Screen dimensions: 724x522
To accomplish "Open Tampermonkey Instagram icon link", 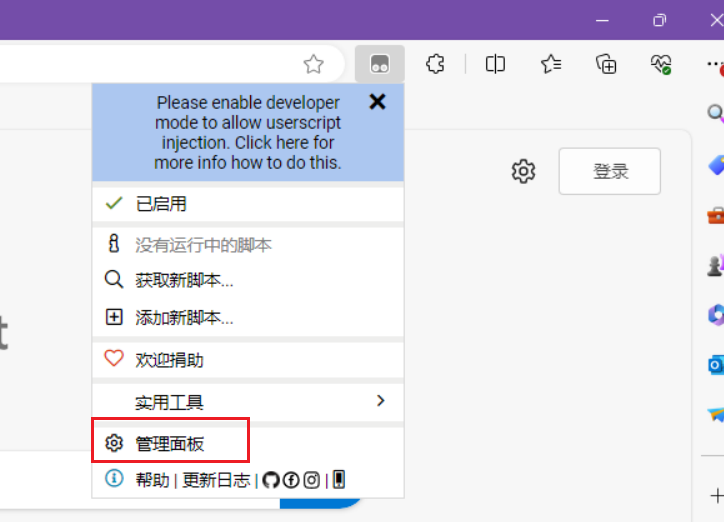I will click(x=311, y=480).
